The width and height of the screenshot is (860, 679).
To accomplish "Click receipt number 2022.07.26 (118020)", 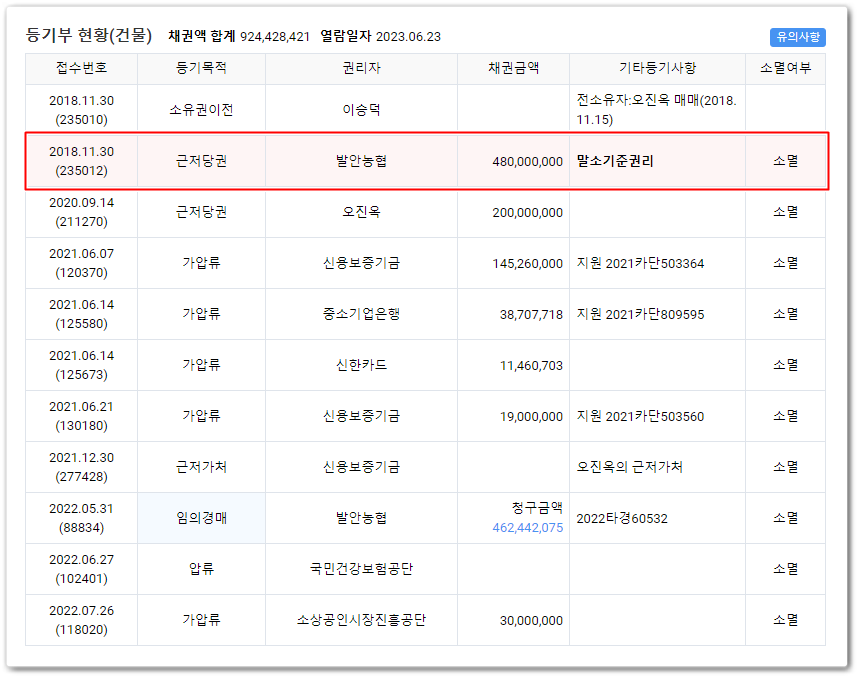I will [x=81, y=620].
